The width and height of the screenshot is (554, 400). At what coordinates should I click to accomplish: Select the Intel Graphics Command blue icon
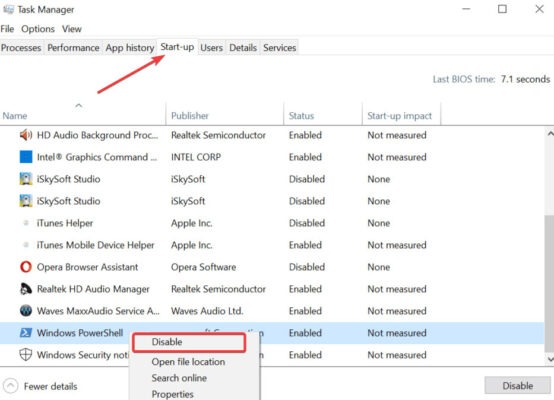tap(25, 157)
